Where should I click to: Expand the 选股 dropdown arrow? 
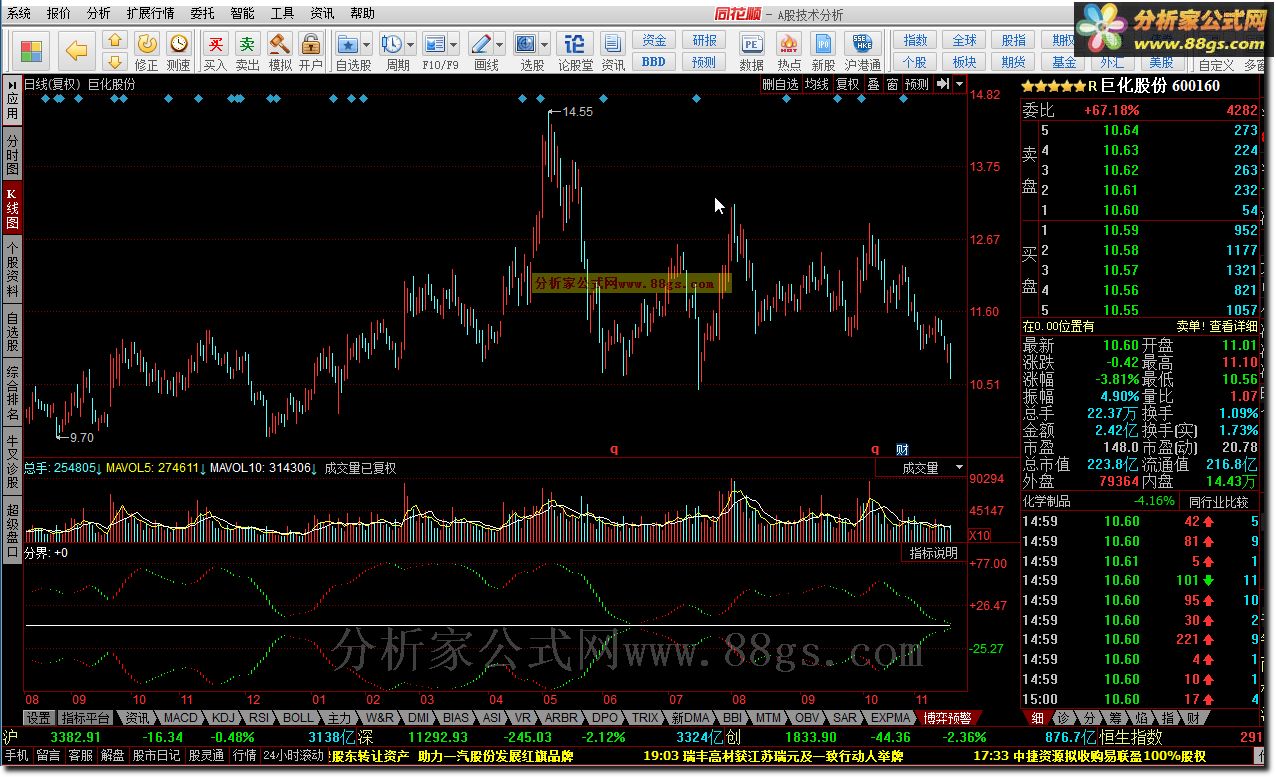click(x=545, y=44)
